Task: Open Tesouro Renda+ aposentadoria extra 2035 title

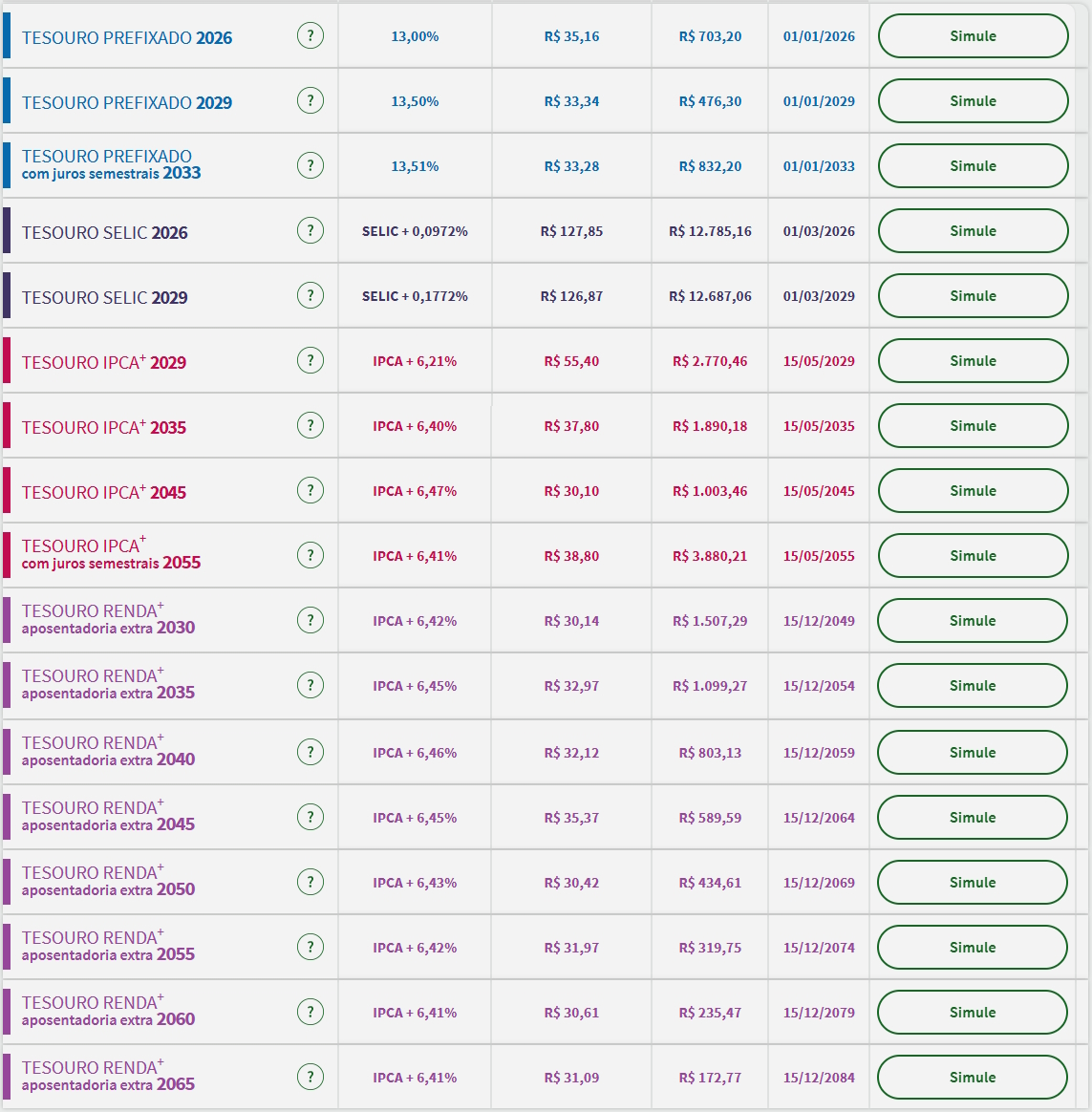Action: point(108,684)
